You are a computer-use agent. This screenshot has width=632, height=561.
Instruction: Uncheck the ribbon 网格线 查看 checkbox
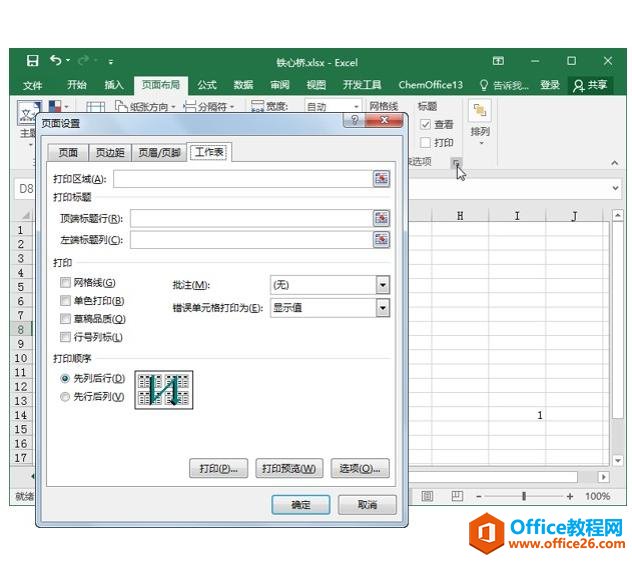coord(425,125)
